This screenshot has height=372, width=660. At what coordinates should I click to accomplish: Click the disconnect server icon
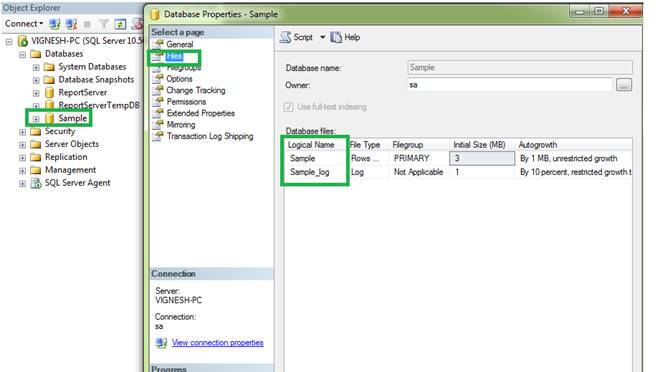pos(71,24)
